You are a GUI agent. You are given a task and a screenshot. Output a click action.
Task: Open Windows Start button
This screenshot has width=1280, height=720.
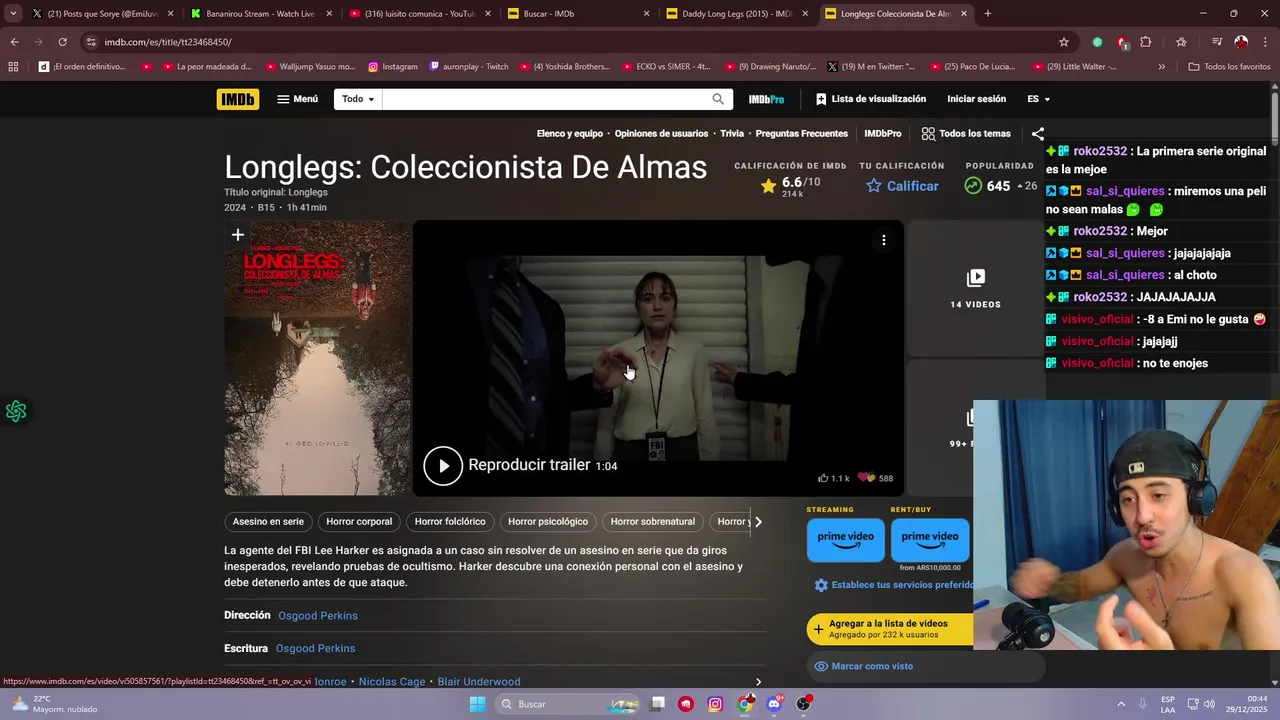point(478,704)
